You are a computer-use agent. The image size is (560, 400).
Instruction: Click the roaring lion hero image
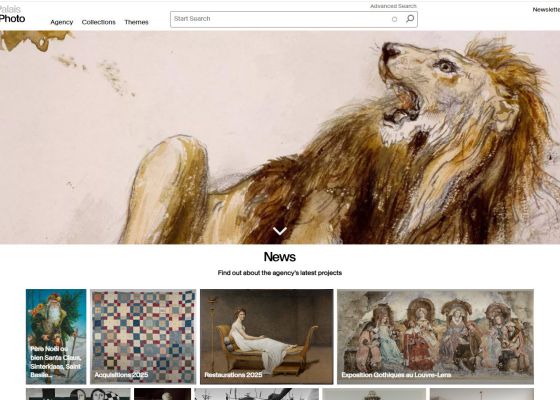(x=280, y=138)
